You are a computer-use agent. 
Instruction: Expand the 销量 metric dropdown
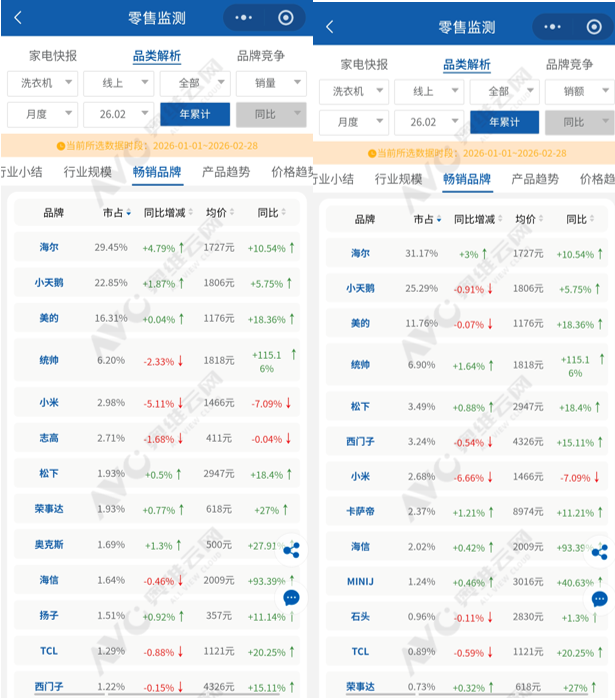coord(271,83)
